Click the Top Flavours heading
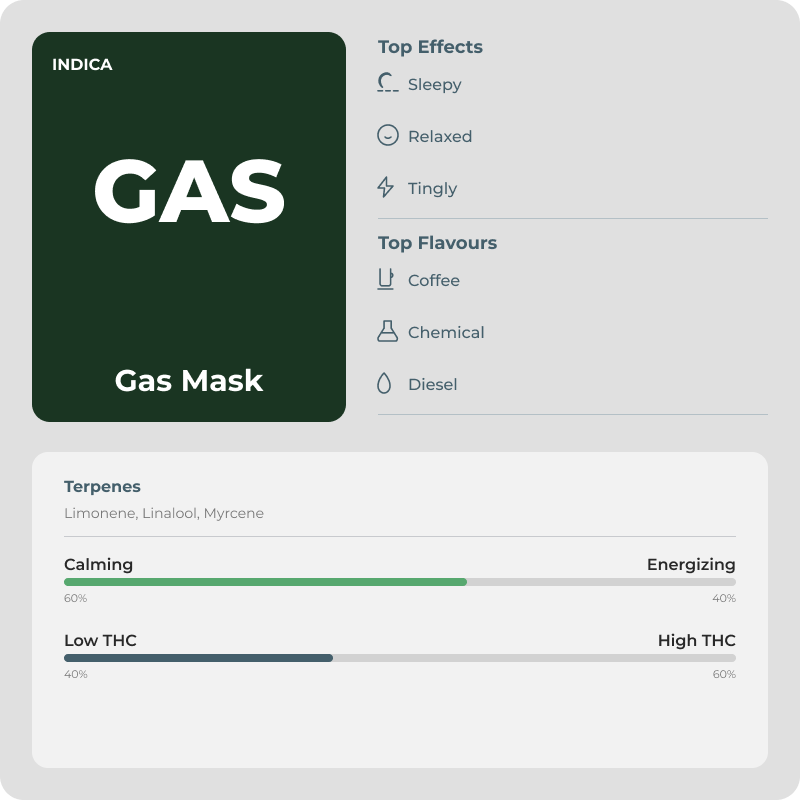Screen dimensions: 800x800 tap(437, 243)
